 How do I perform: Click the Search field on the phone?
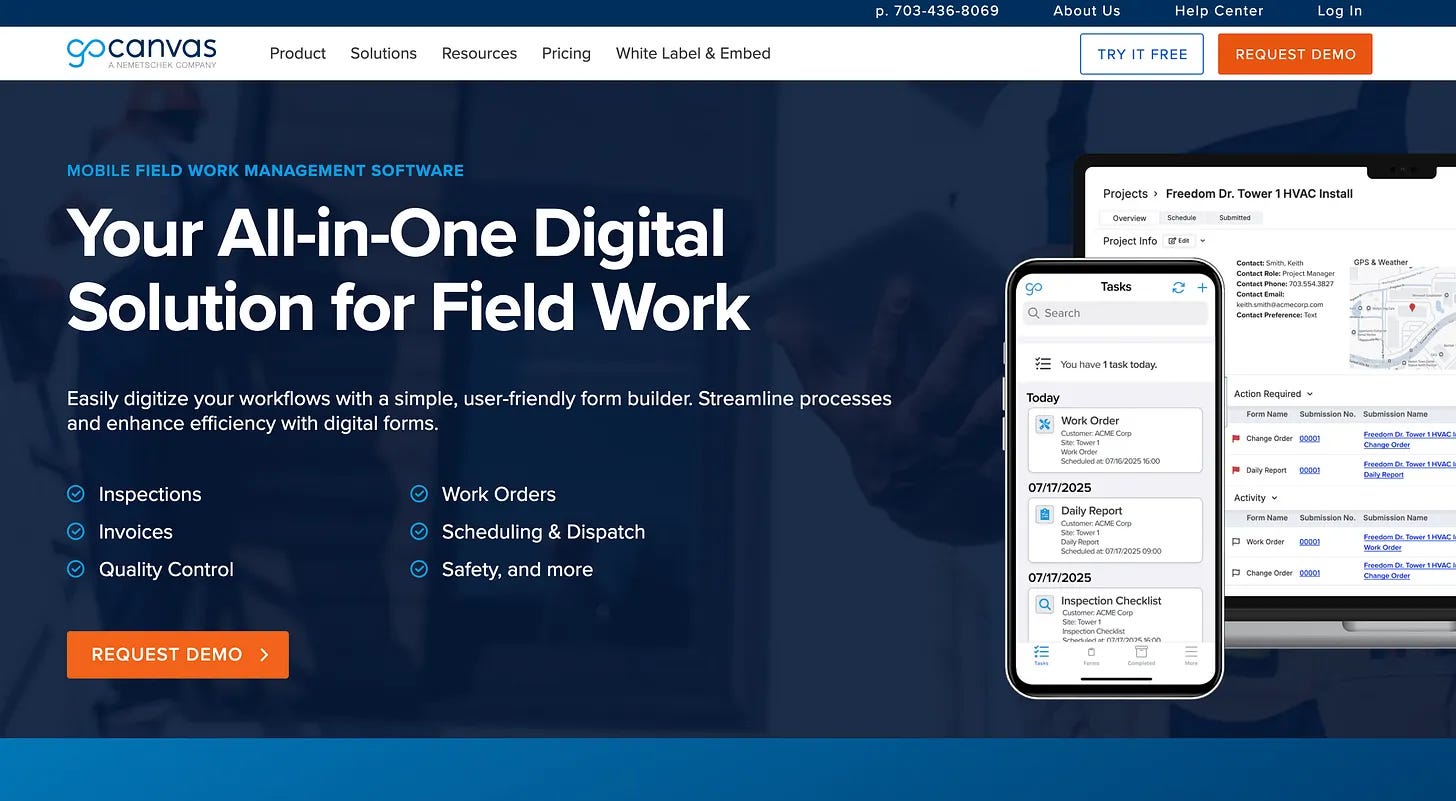(x=1115, y=313)
